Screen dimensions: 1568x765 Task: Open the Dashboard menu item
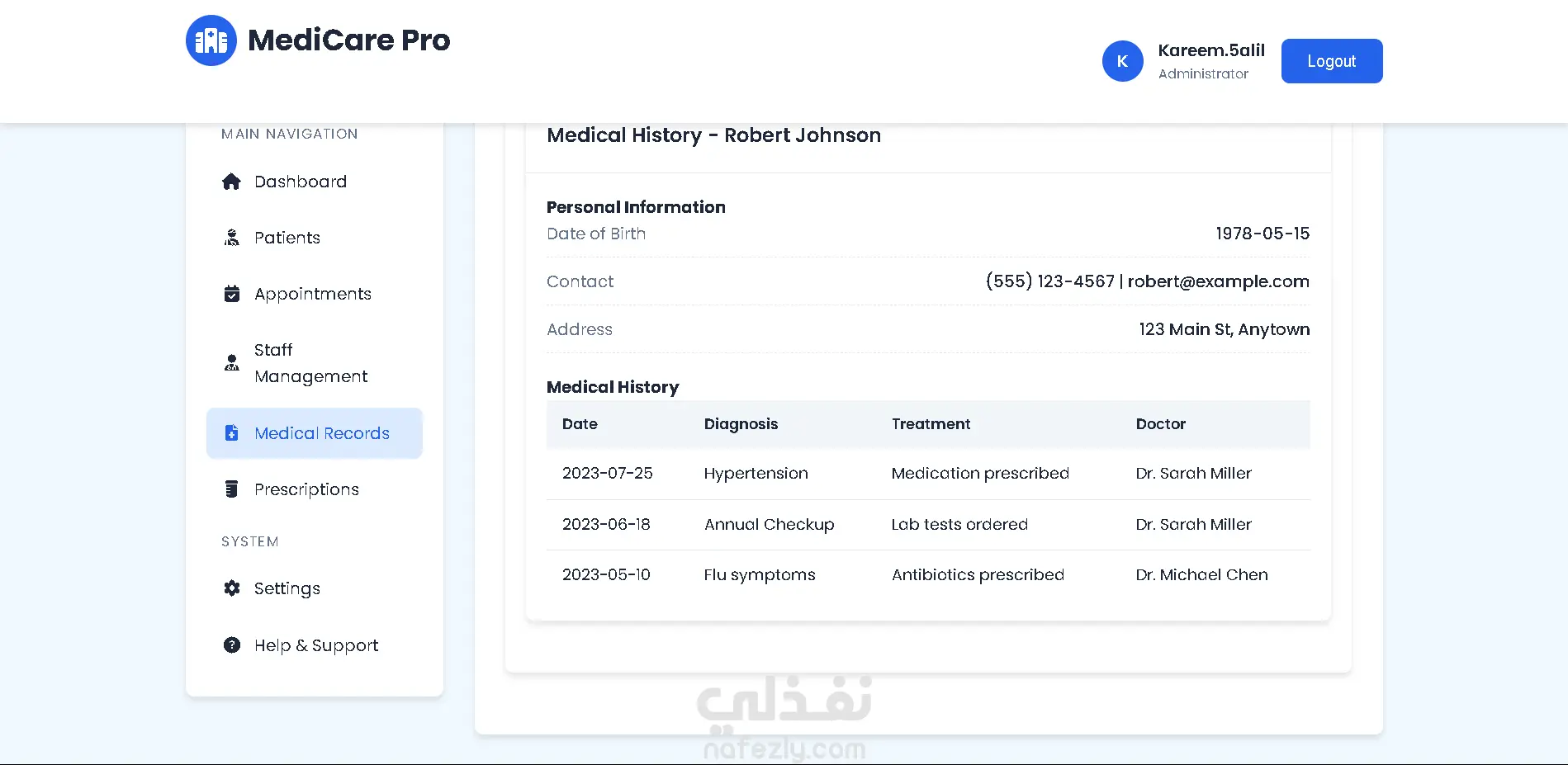point(301,182)
